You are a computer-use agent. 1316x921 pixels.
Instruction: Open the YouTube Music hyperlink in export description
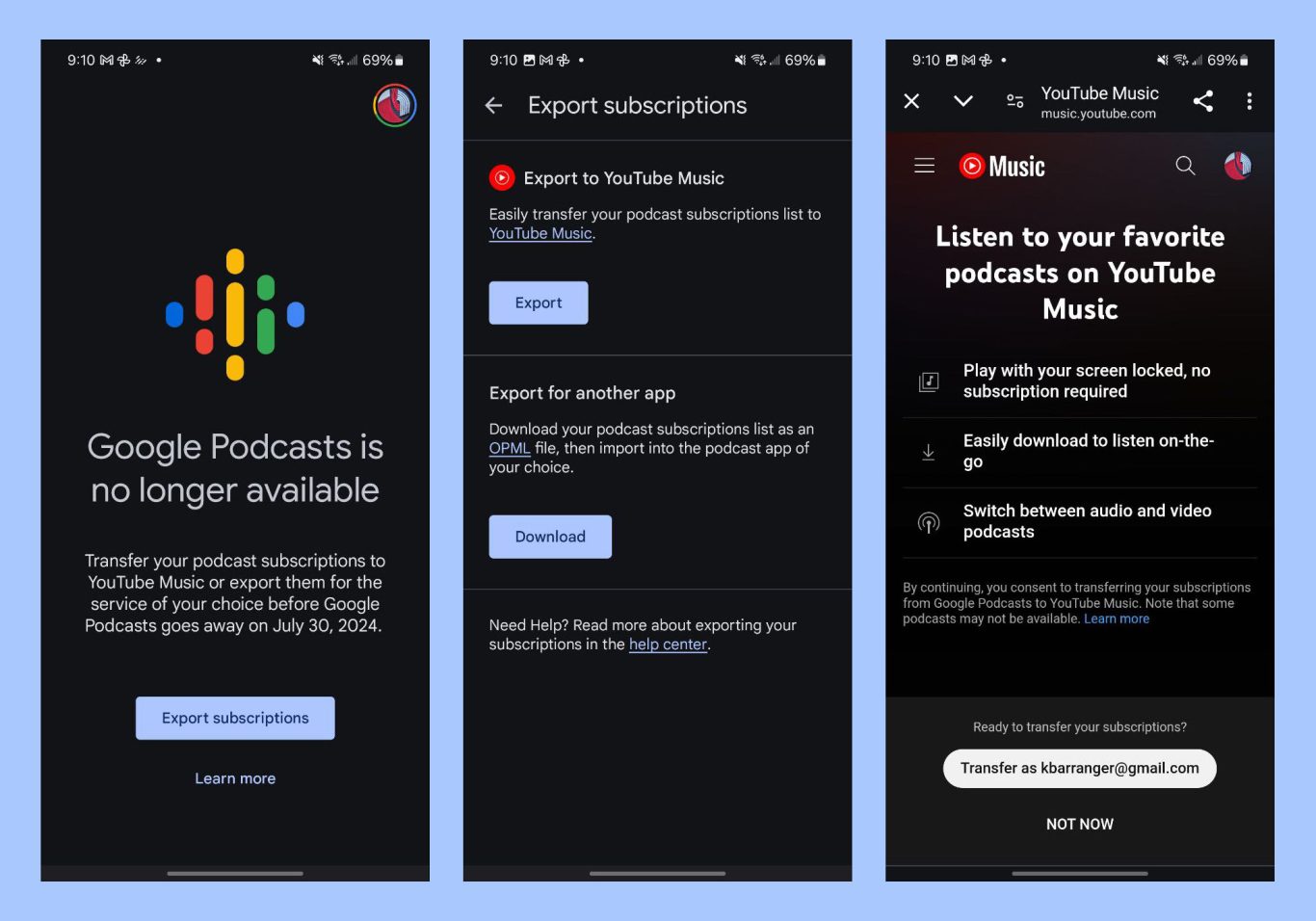coord(540,233)
